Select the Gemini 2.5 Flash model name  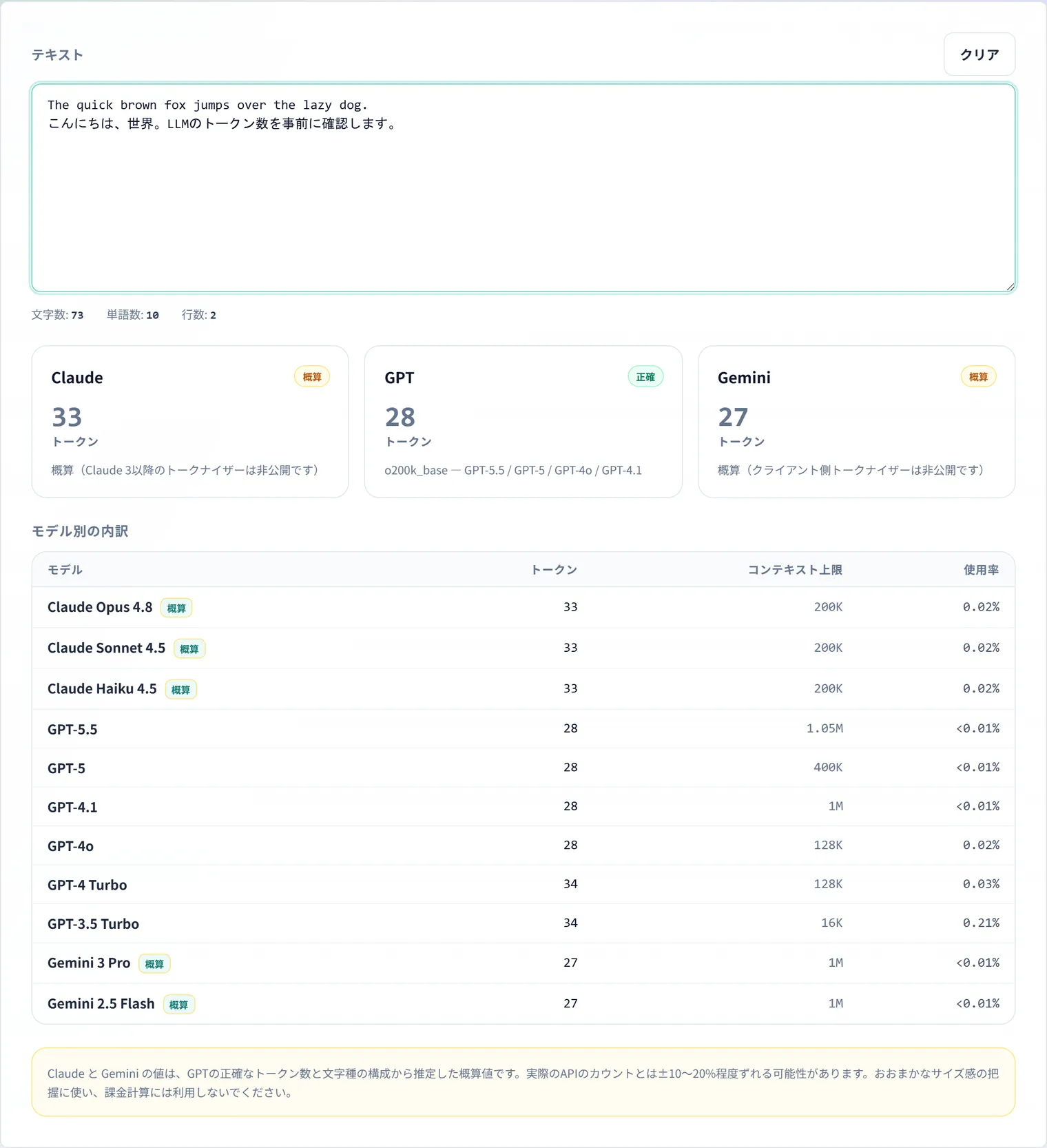coord(101,1004)
